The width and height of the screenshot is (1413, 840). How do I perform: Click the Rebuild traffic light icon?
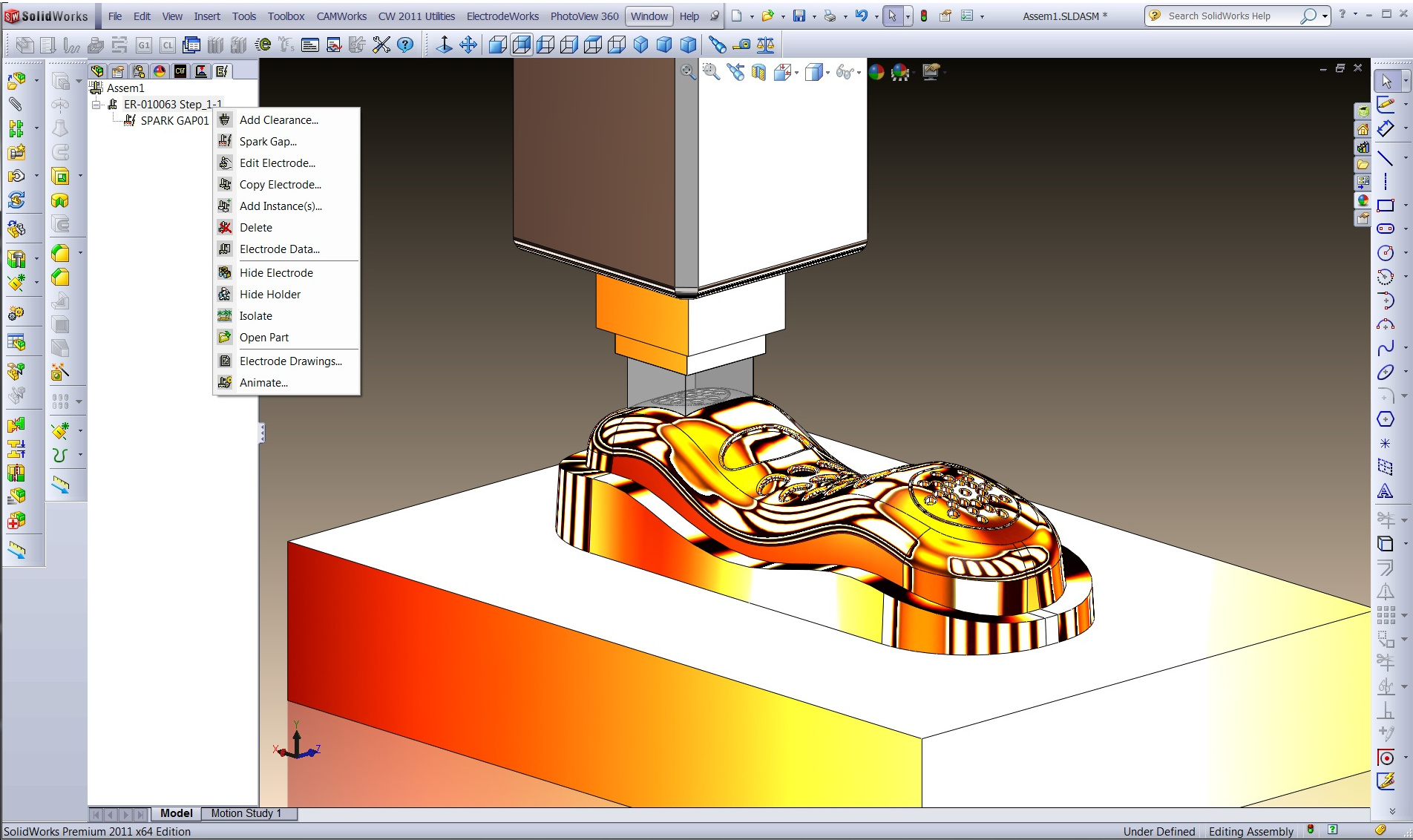point(924,16)
